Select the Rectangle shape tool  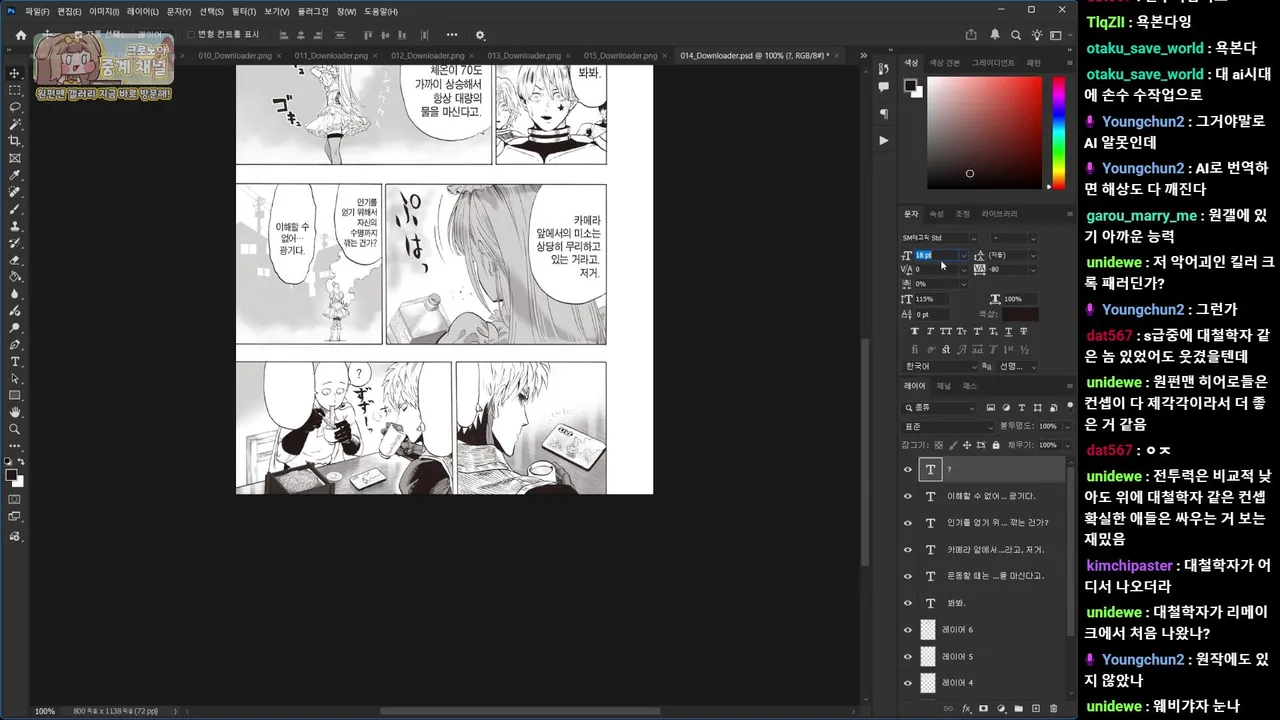pyautogui.click(x=15, y=395)
